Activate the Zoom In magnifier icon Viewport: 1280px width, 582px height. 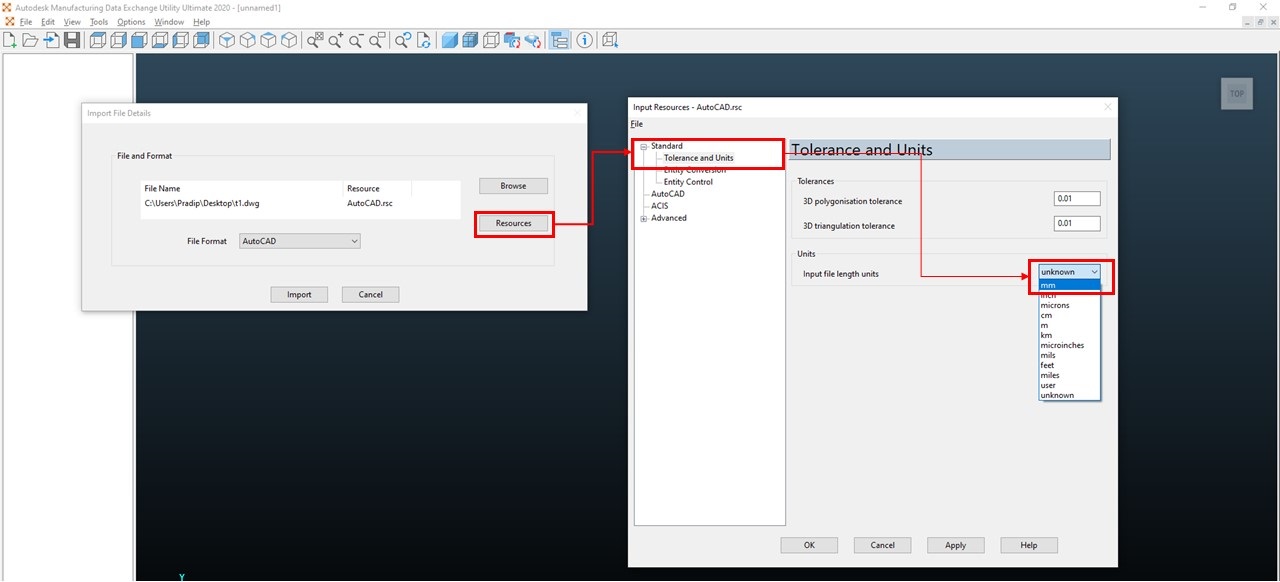point(335,40)
